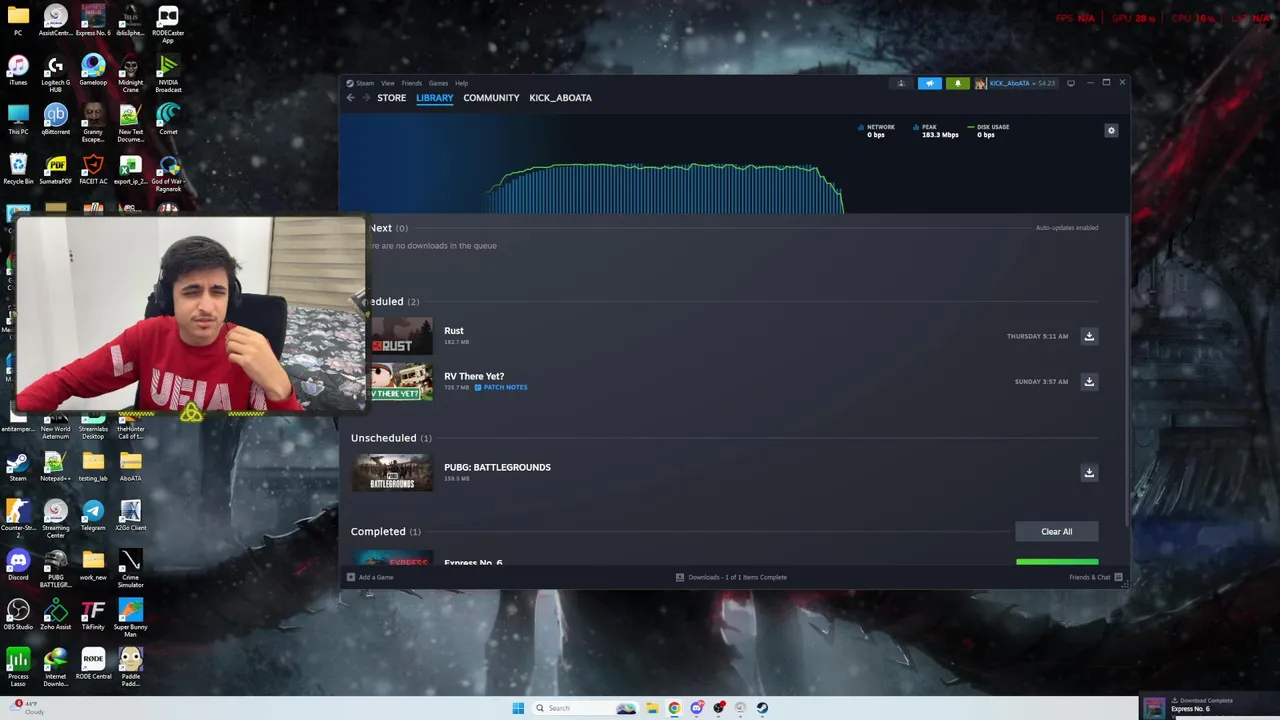
Task: Click the NETWORK 0 bps readout
Action: point(876,131)
